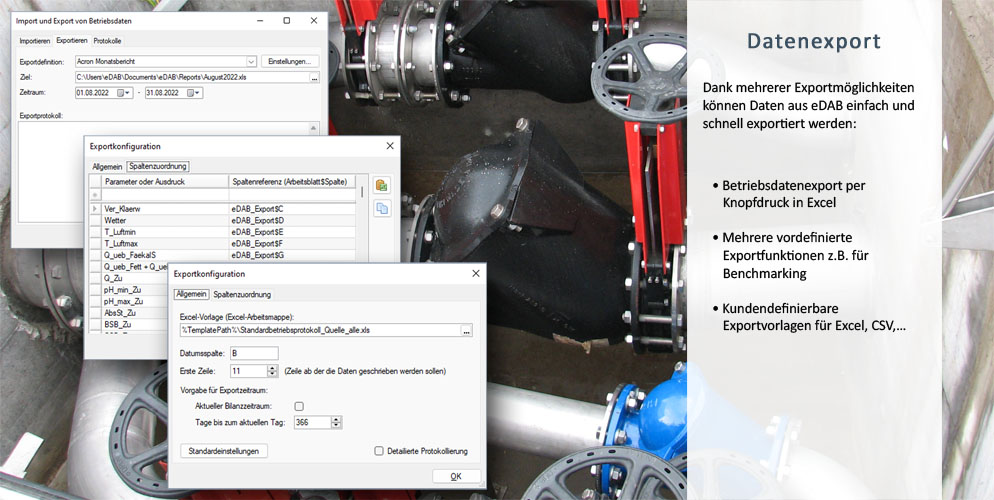
Task: Click the Exportprotokoll scrollbar up arrow
Action: point(314,128)
